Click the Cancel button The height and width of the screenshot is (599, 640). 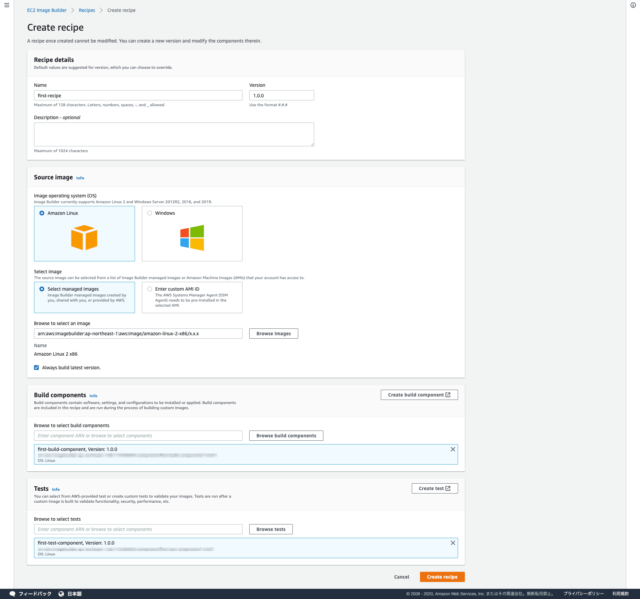(401, 577)
